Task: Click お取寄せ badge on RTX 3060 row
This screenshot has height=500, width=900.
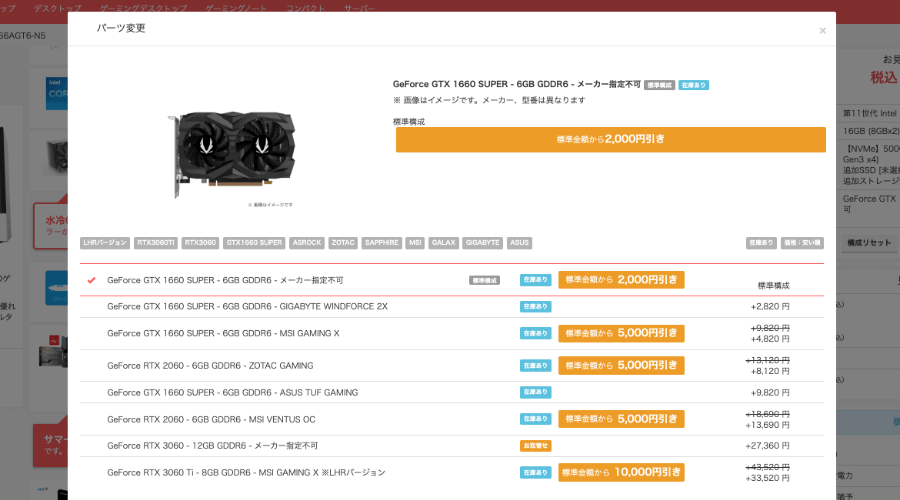Action: 536,445
